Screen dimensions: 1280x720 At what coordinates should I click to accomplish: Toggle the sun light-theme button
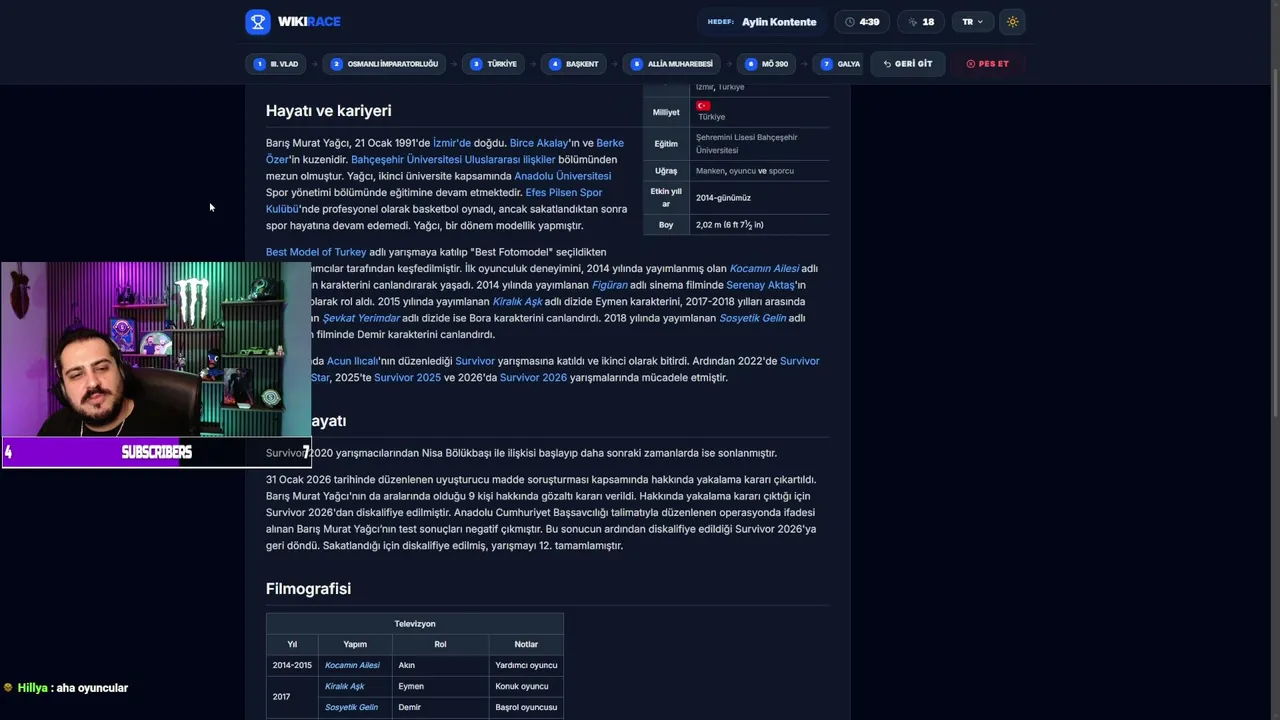(x=1012, y=22)
